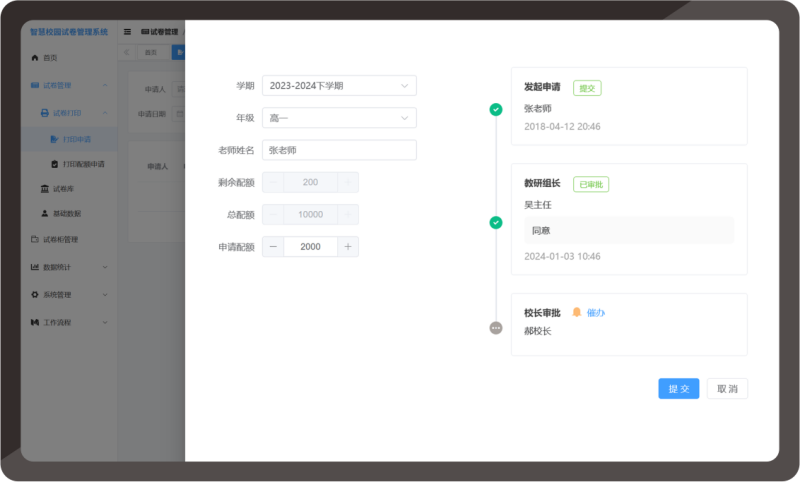The image size is (800, 482).
Task: Switch to the 首页 tab in tab bar
Action: 151,52
